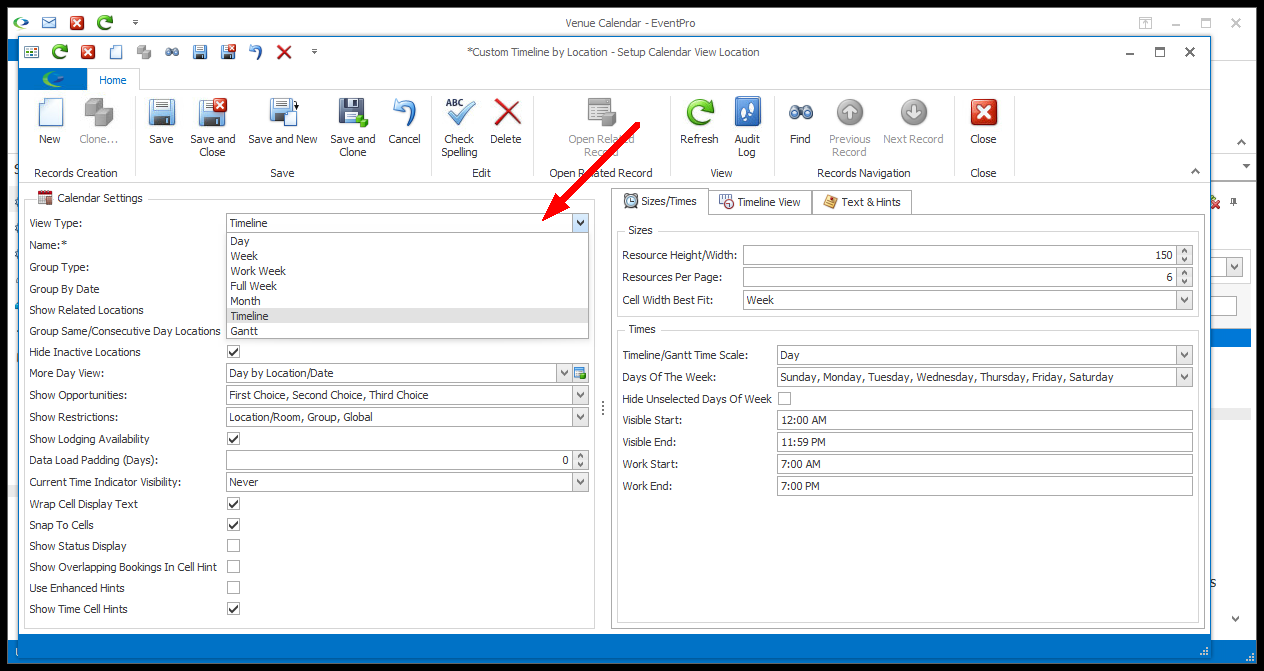
Task: Check Show Overlapping Bookings In Cell Hint
Action: pyautogui.click(x=233, y=567)
